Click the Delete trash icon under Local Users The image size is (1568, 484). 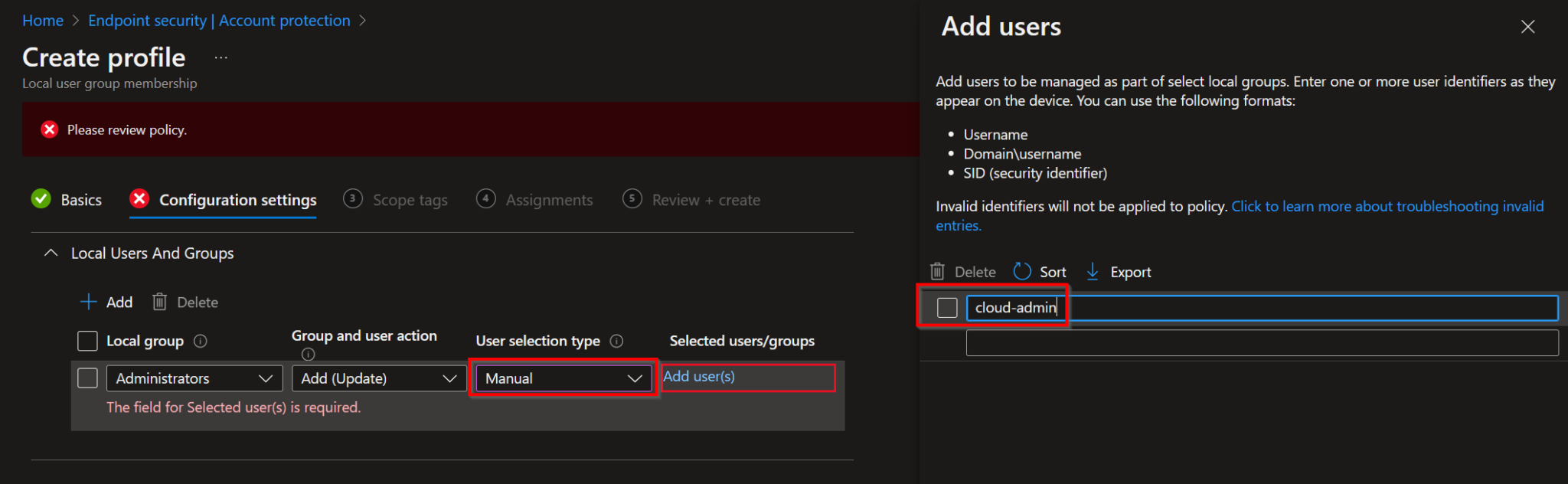coord(159,302)
